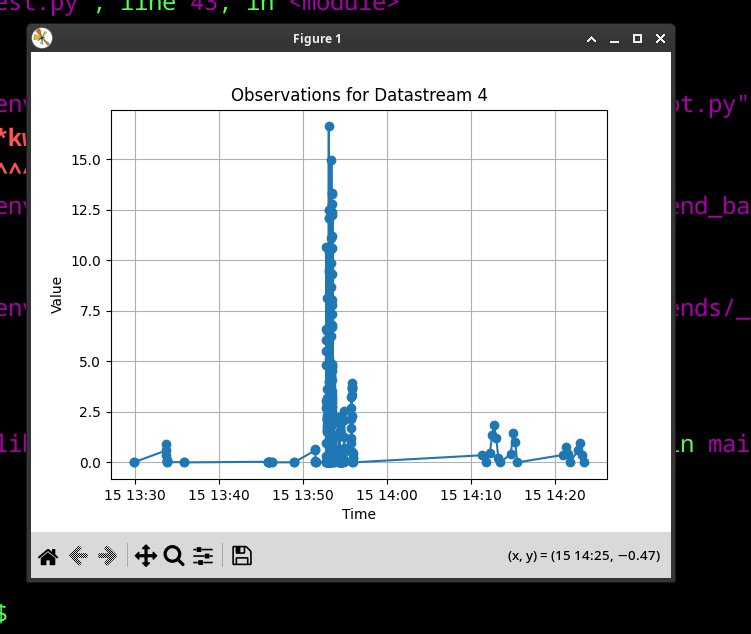Select the Time x-axis label
751x634 pixels.
click(x=359, y=514)
